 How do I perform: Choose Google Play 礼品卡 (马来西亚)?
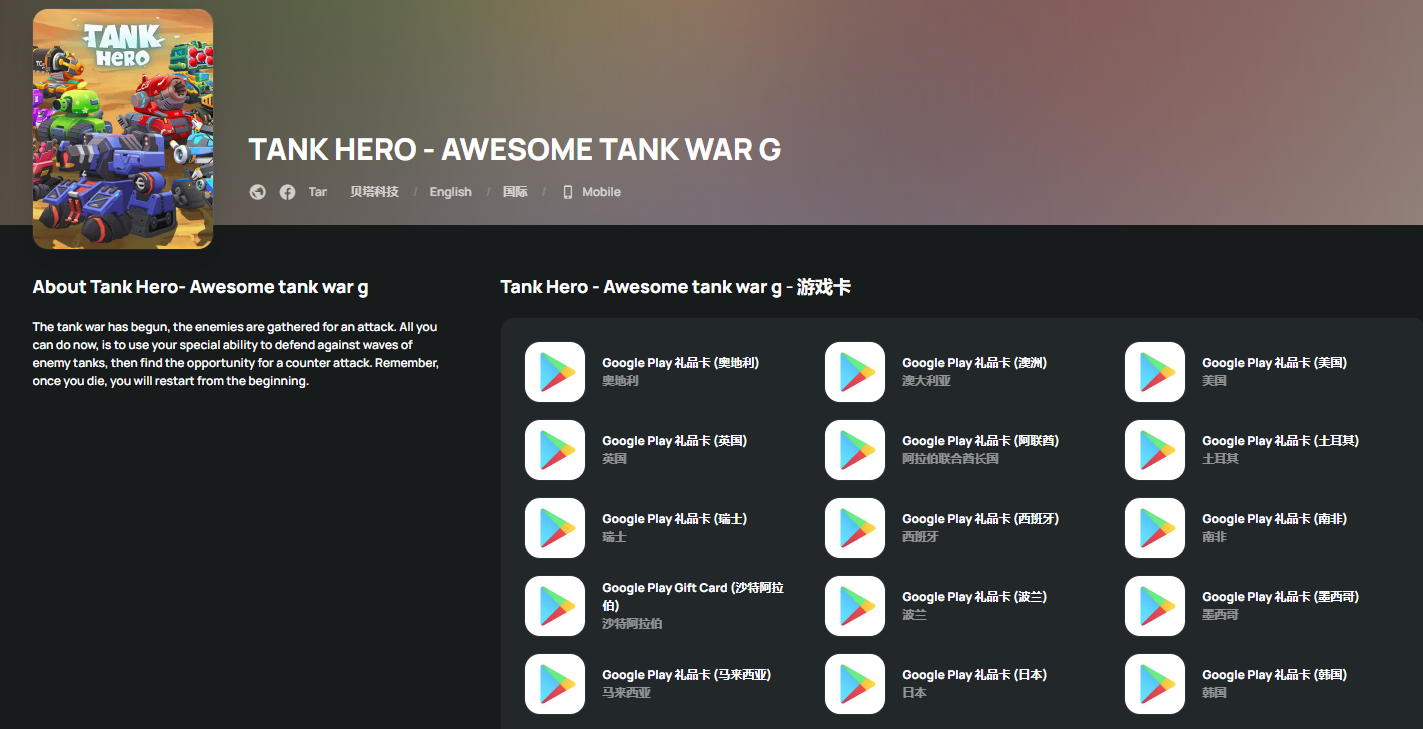point(686,675)
